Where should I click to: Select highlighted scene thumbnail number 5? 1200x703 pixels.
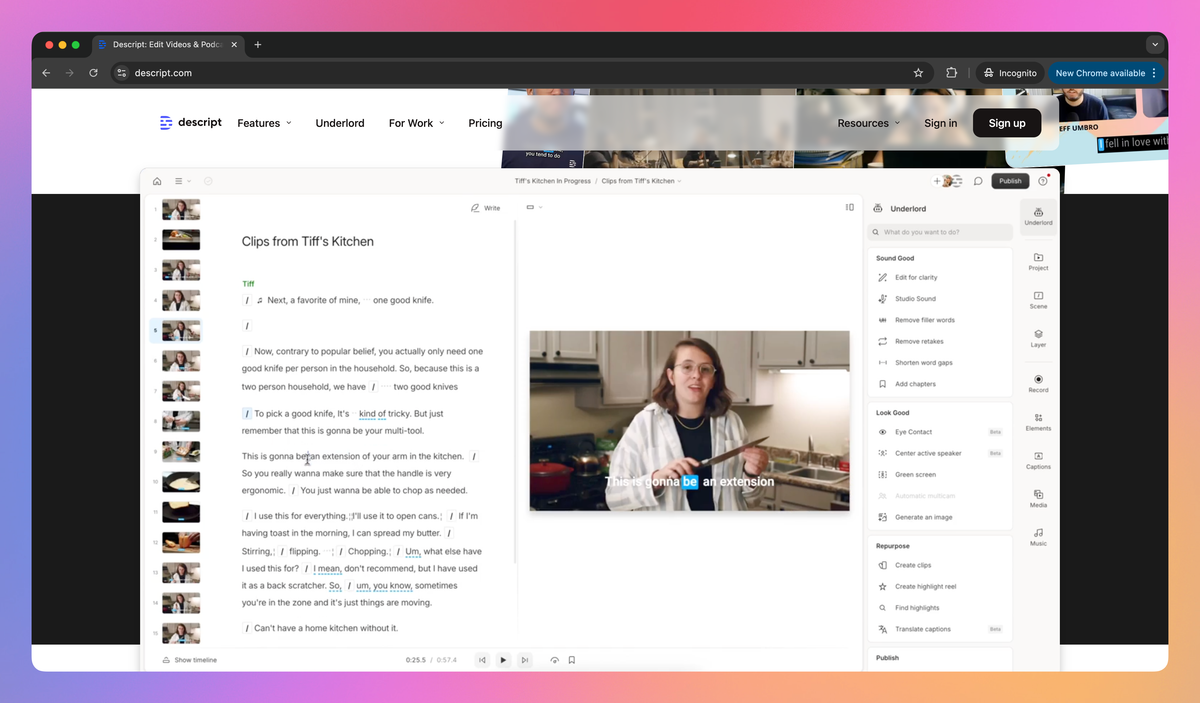(181, 330)
